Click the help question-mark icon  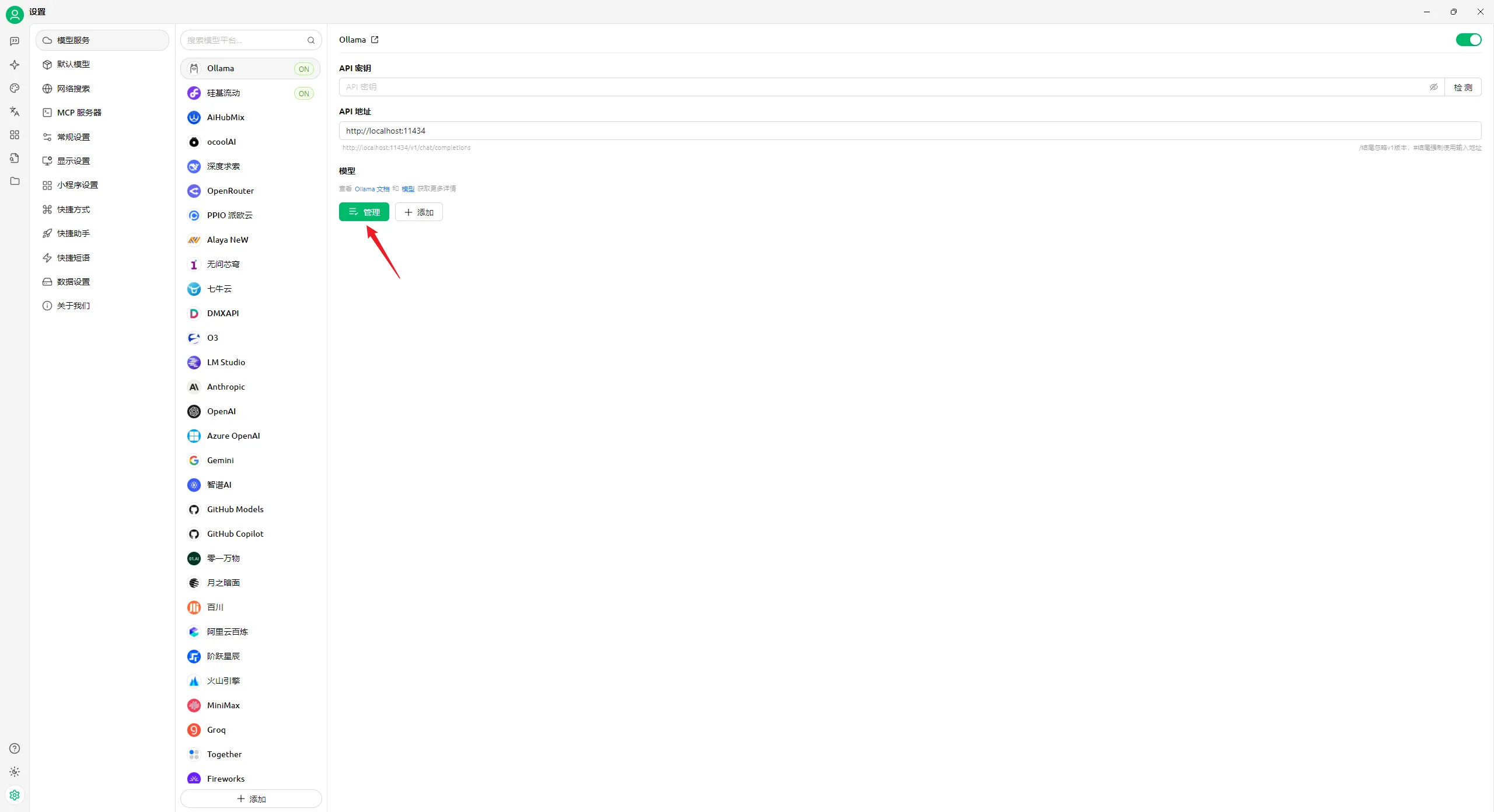click(x=15, y=748)
